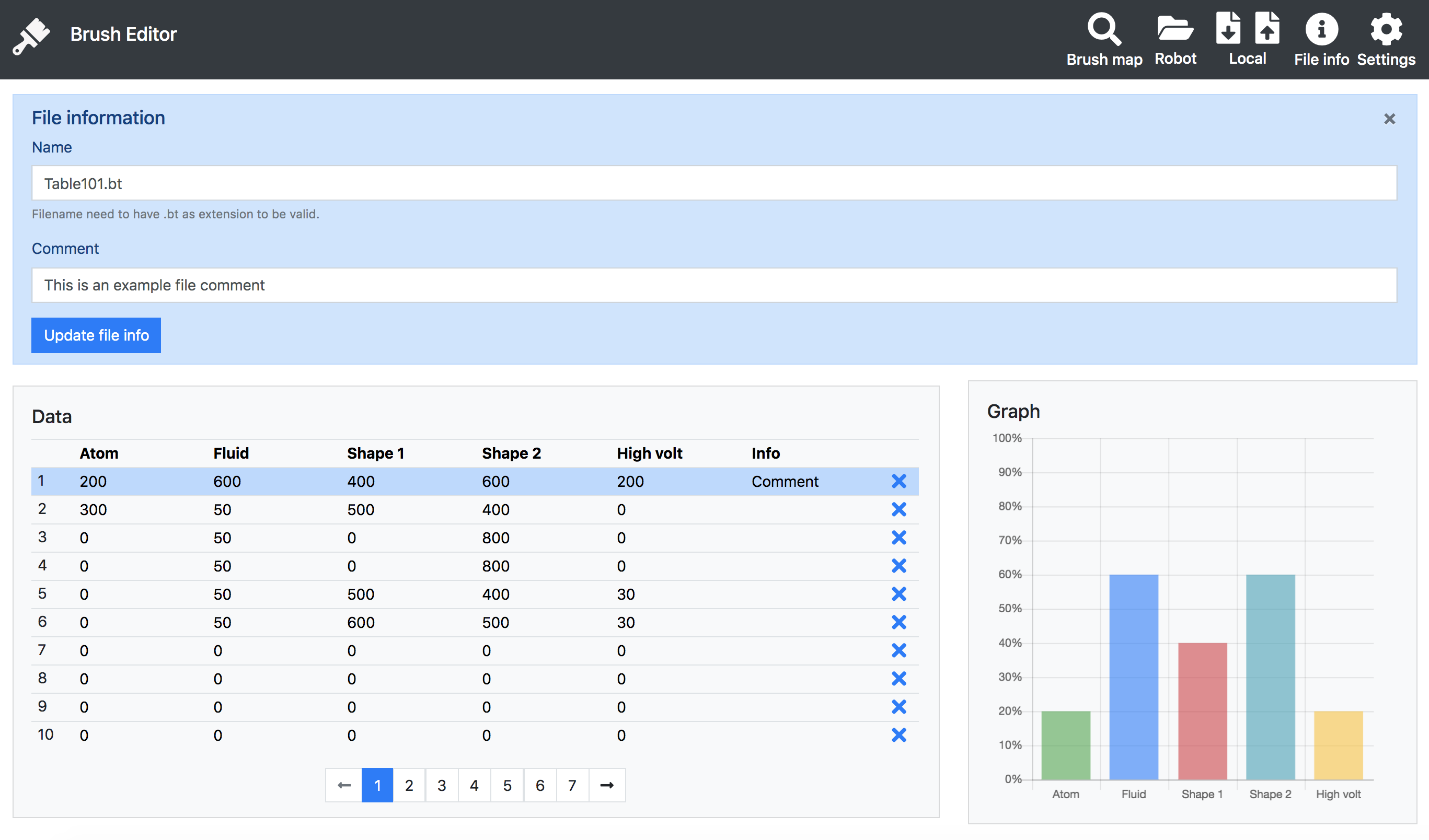The width and height of the screenshot is (1429, 840).
Task: Click High volt value 30 in row 5
Action: (626, 594)
